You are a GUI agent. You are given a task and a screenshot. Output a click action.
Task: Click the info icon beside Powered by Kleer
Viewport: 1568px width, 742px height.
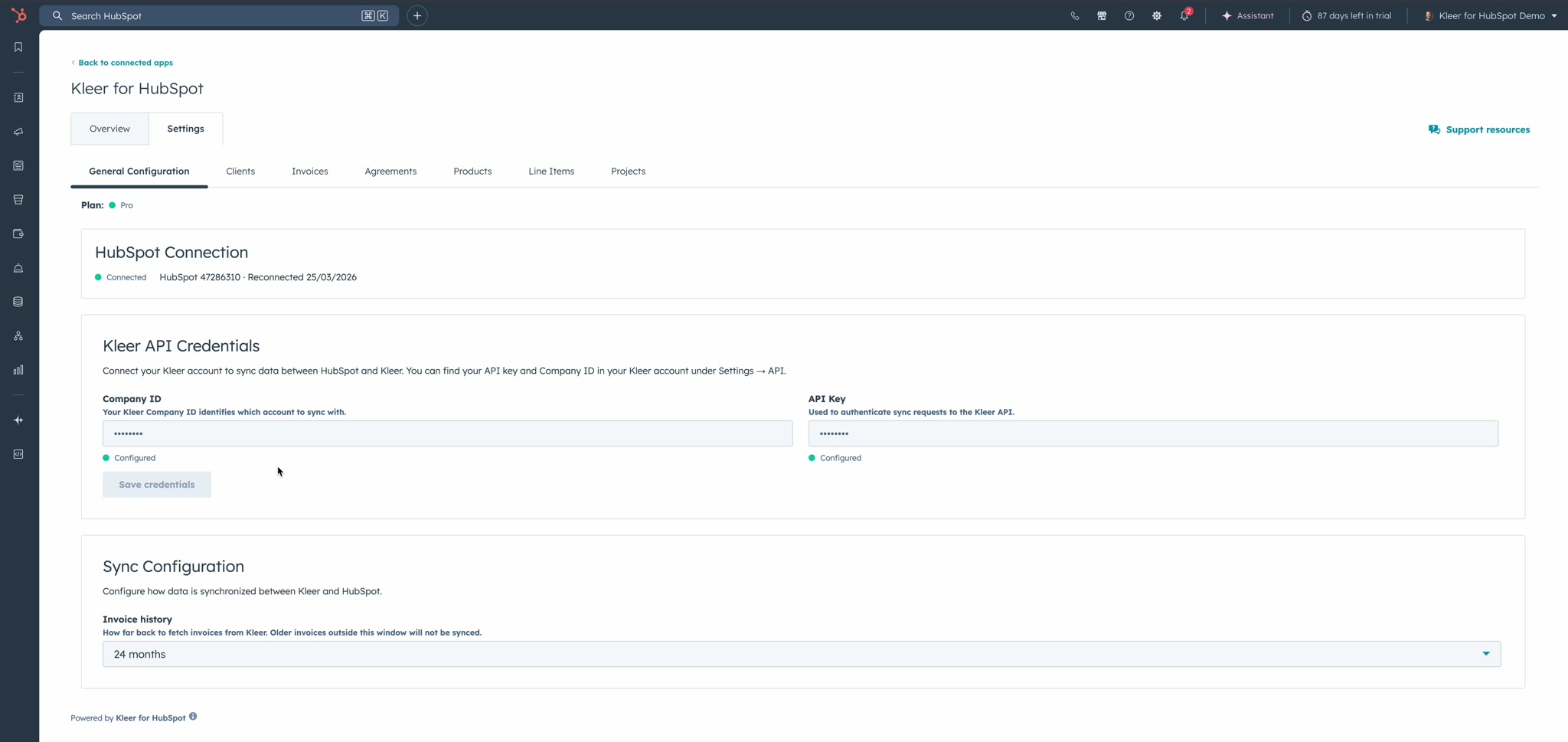tap(193, 717)
